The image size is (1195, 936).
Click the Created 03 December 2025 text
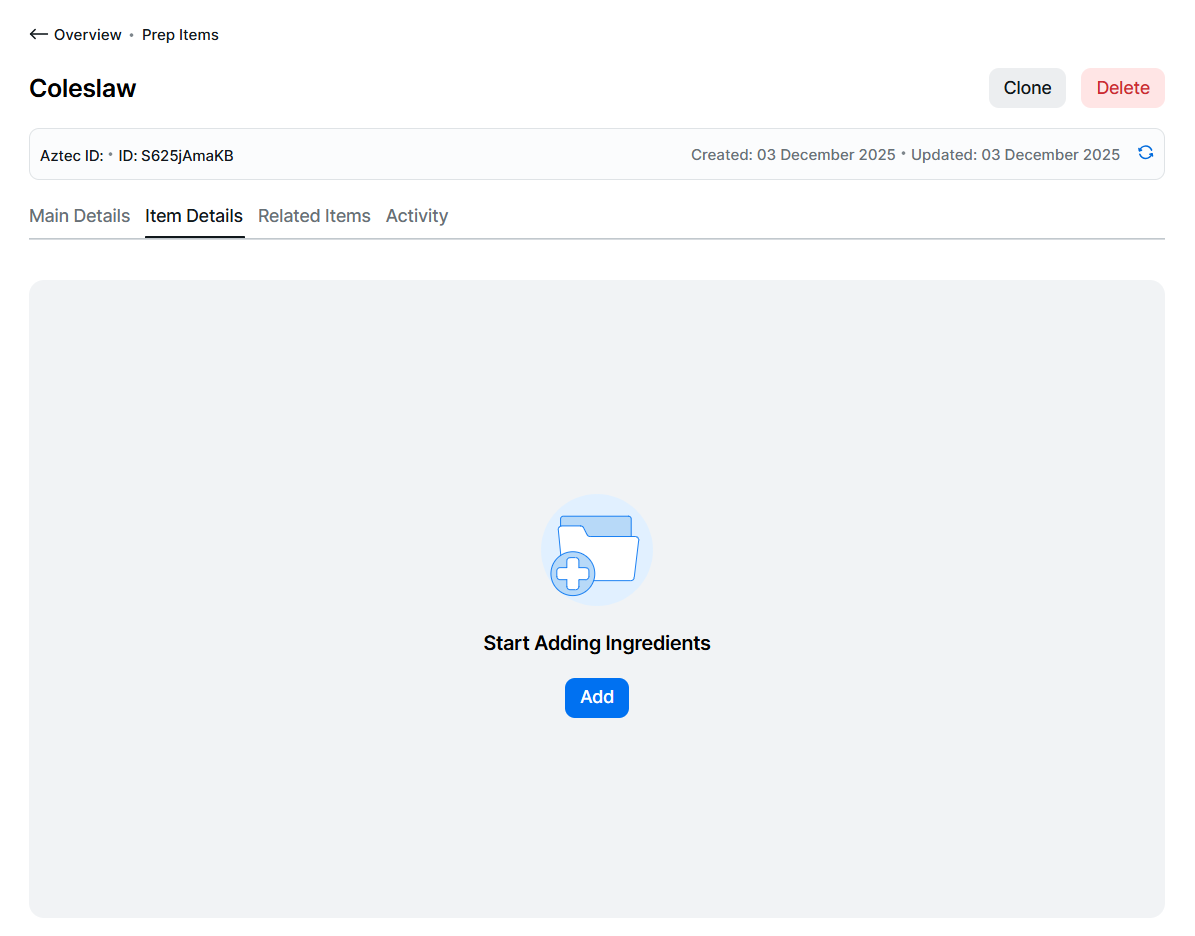(793, 155)
